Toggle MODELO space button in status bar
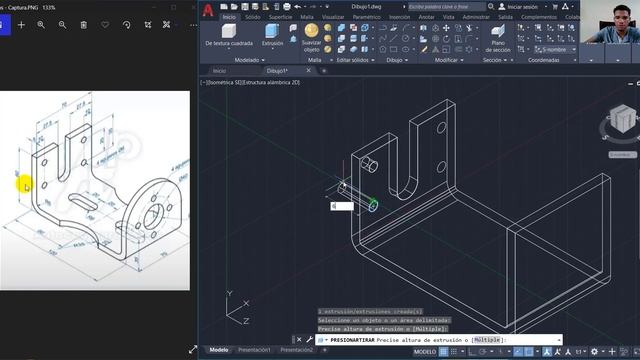Screen dimensions: 640x360 coord(424,352)
